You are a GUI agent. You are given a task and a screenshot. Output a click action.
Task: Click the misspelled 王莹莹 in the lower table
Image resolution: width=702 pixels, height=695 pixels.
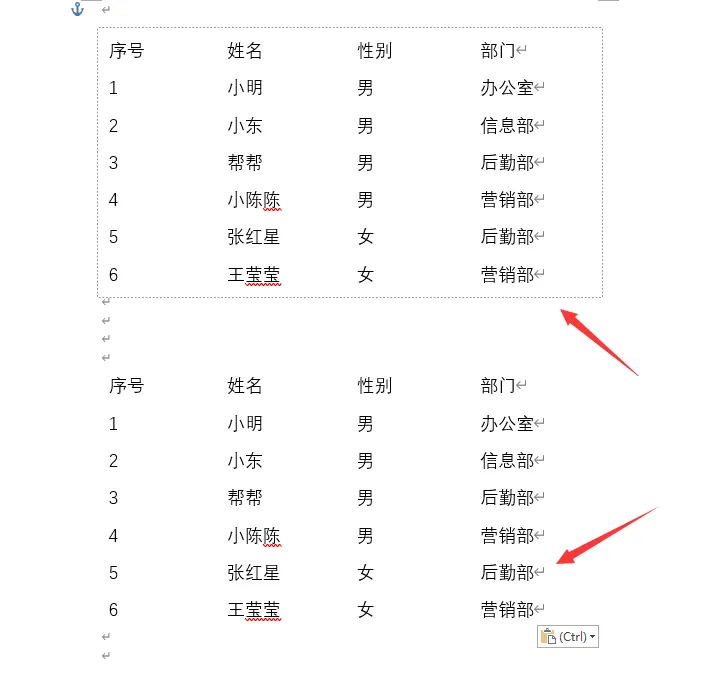pyautogui.click(x=253, y=610)
